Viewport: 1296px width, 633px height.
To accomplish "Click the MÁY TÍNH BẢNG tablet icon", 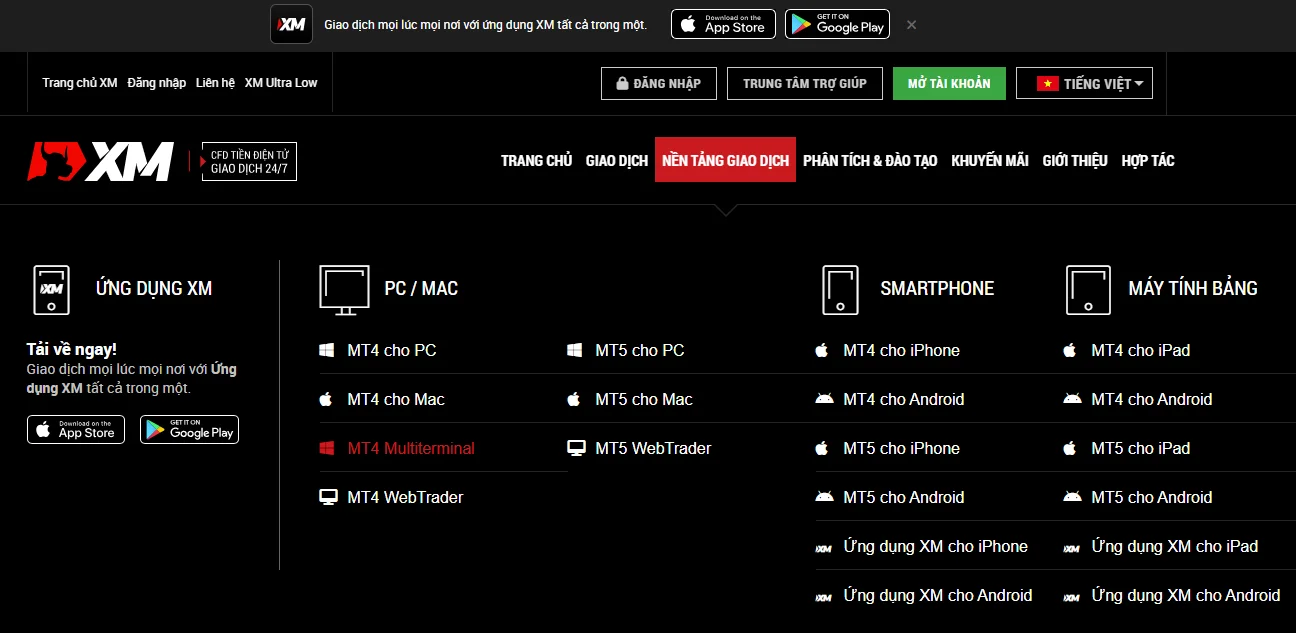I will pyautogui.click(x=1089, y=290).
